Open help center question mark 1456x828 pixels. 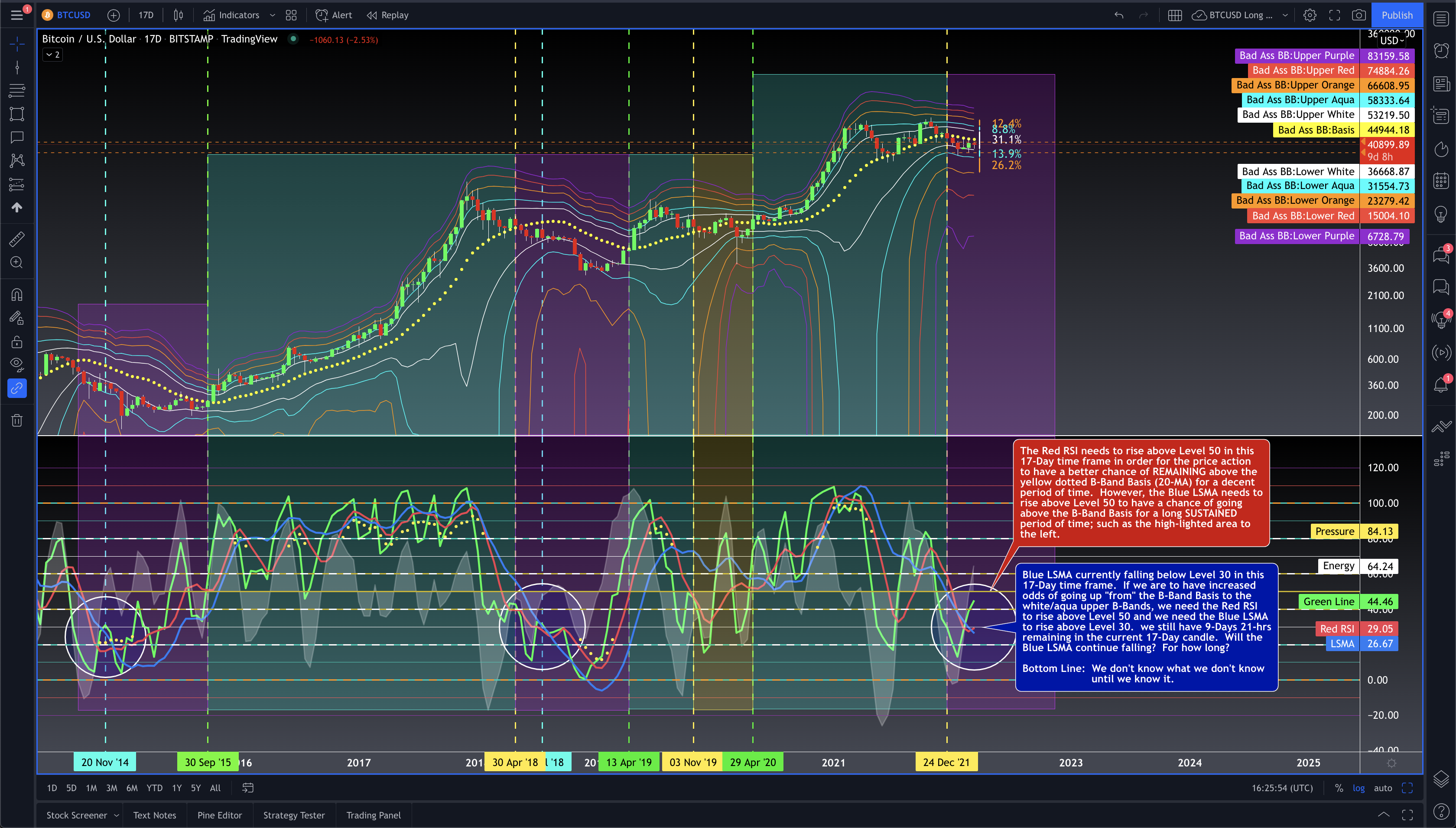pyautogui.click(x=1441, y=812)
